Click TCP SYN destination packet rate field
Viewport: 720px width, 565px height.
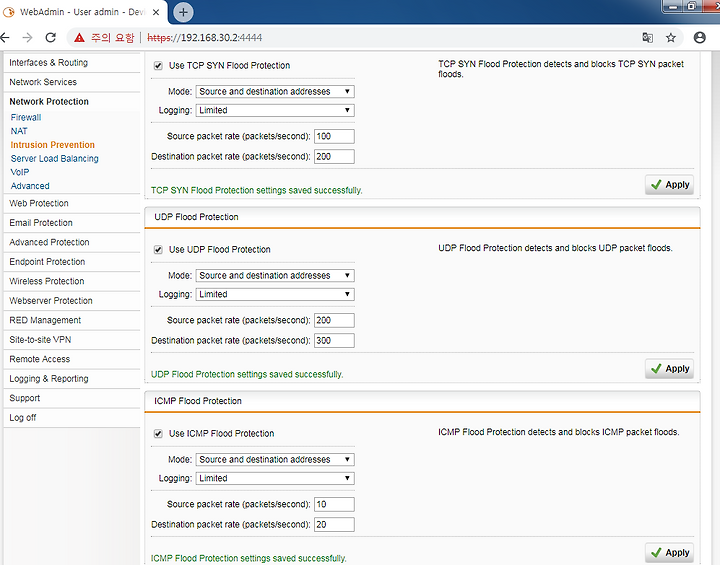click(334, 157)
